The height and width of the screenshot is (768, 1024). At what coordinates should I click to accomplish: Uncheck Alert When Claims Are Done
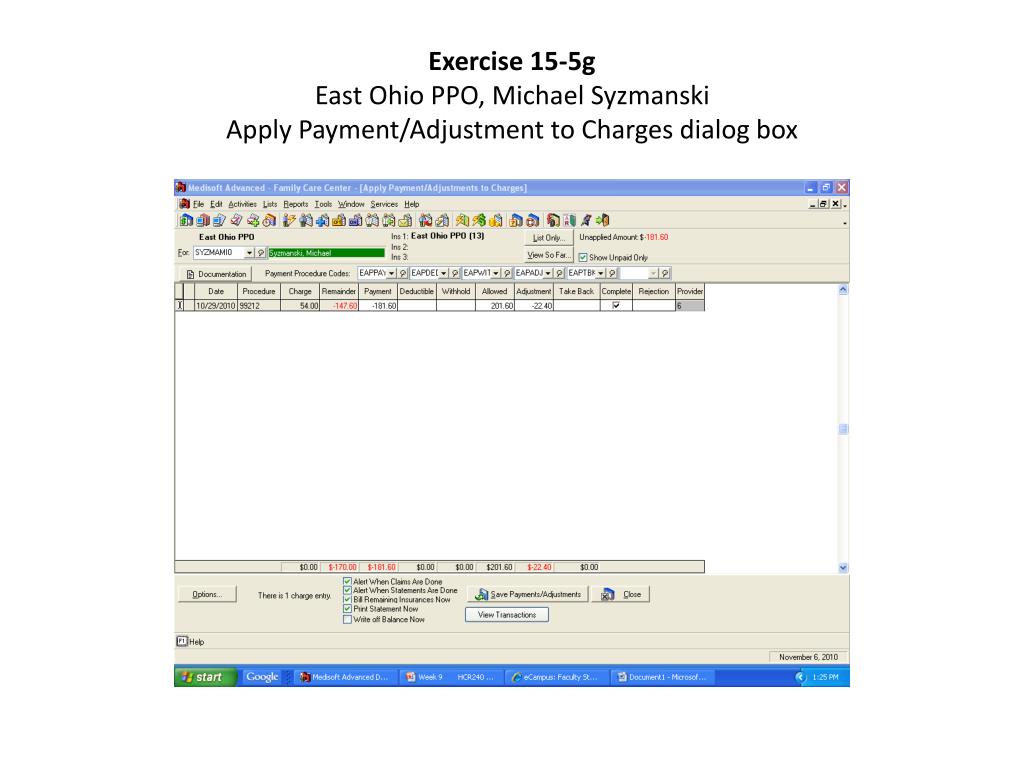pyautogui.click(x=347, y=581)
